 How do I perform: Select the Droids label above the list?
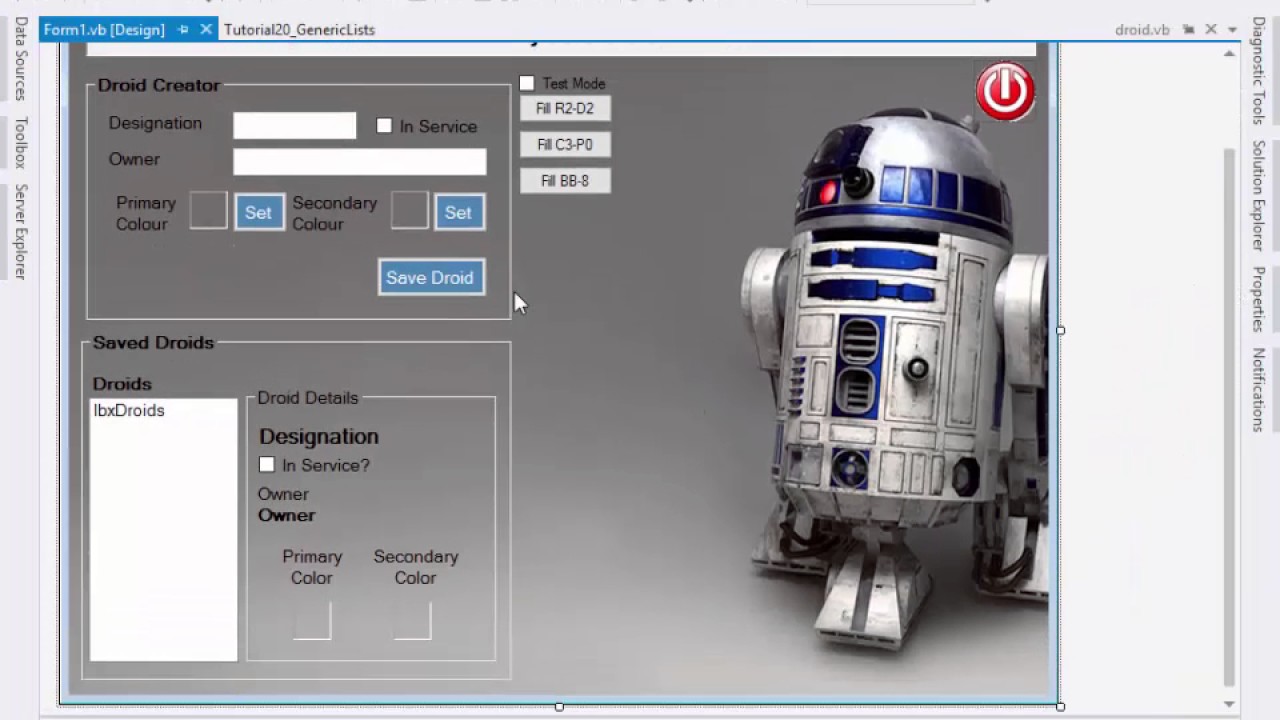coord(122,384)
